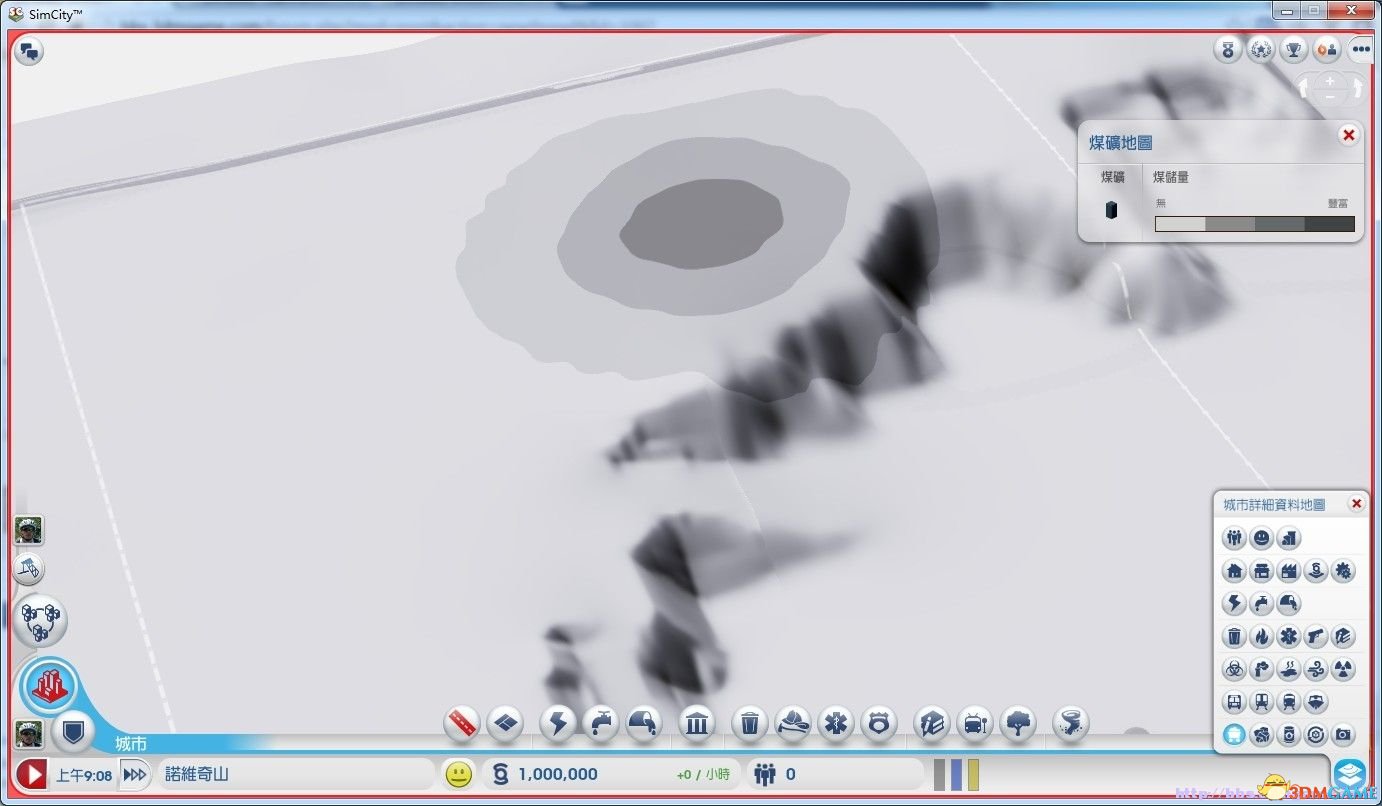Toggle the oil data map layer
This screenshot has width=1382, height=806.
(x=1289, y=735)
